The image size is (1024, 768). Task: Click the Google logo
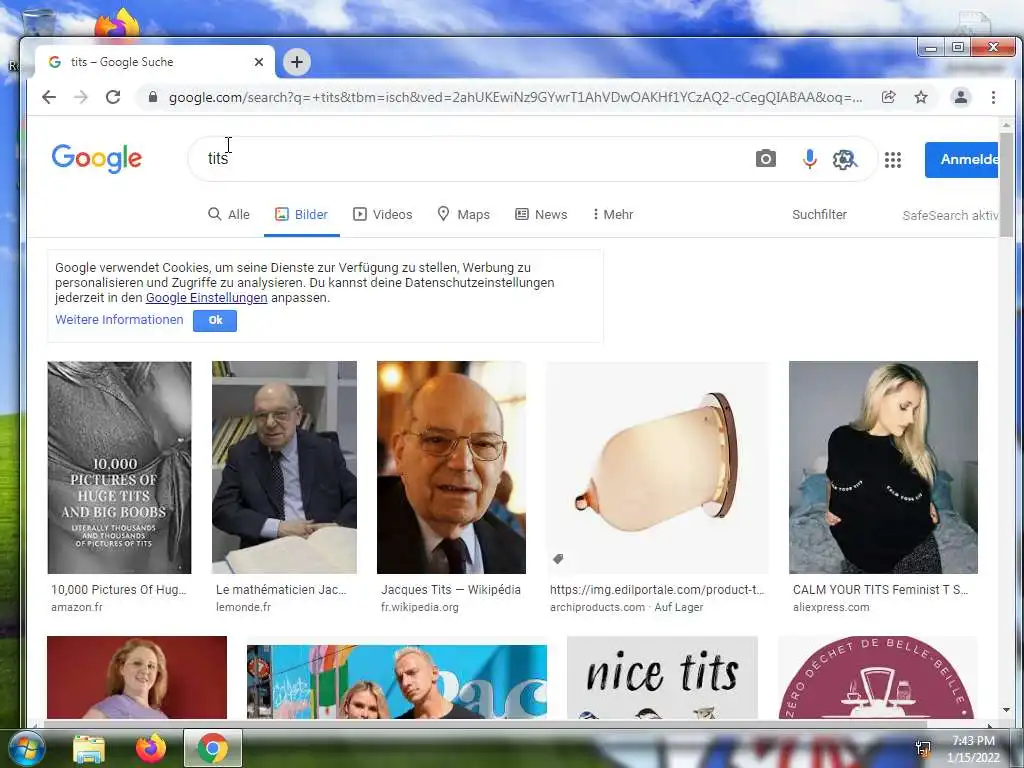pos(97,159)
